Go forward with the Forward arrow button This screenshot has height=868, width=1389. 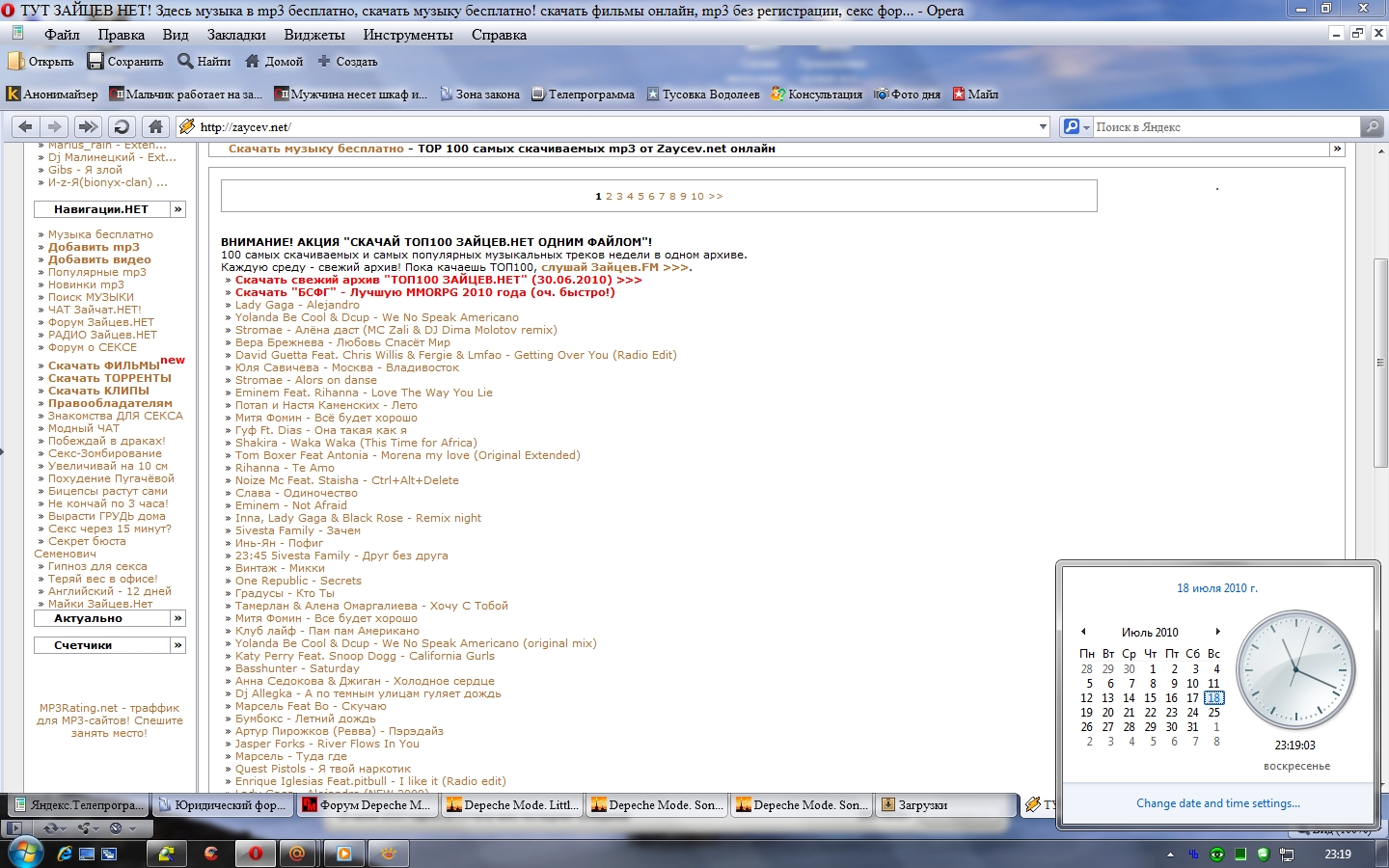point(55,126)
